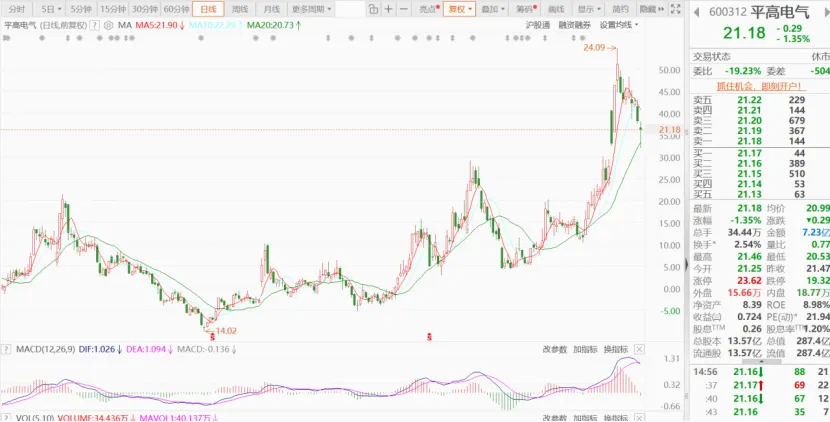Click 买五 order row at 21.13
This screenshot has width=830, height=422.
coord(760,195)
